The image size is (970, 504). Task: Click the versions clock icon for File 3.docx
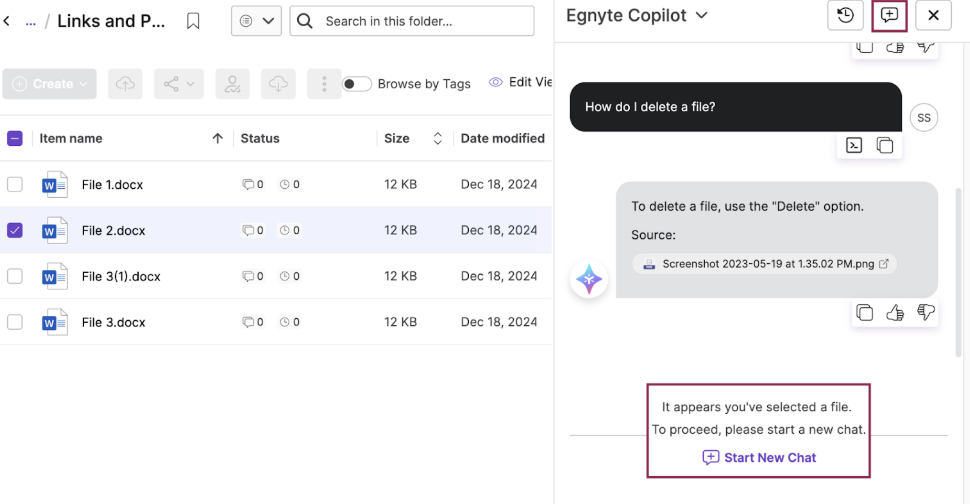(x=285, y=322)
